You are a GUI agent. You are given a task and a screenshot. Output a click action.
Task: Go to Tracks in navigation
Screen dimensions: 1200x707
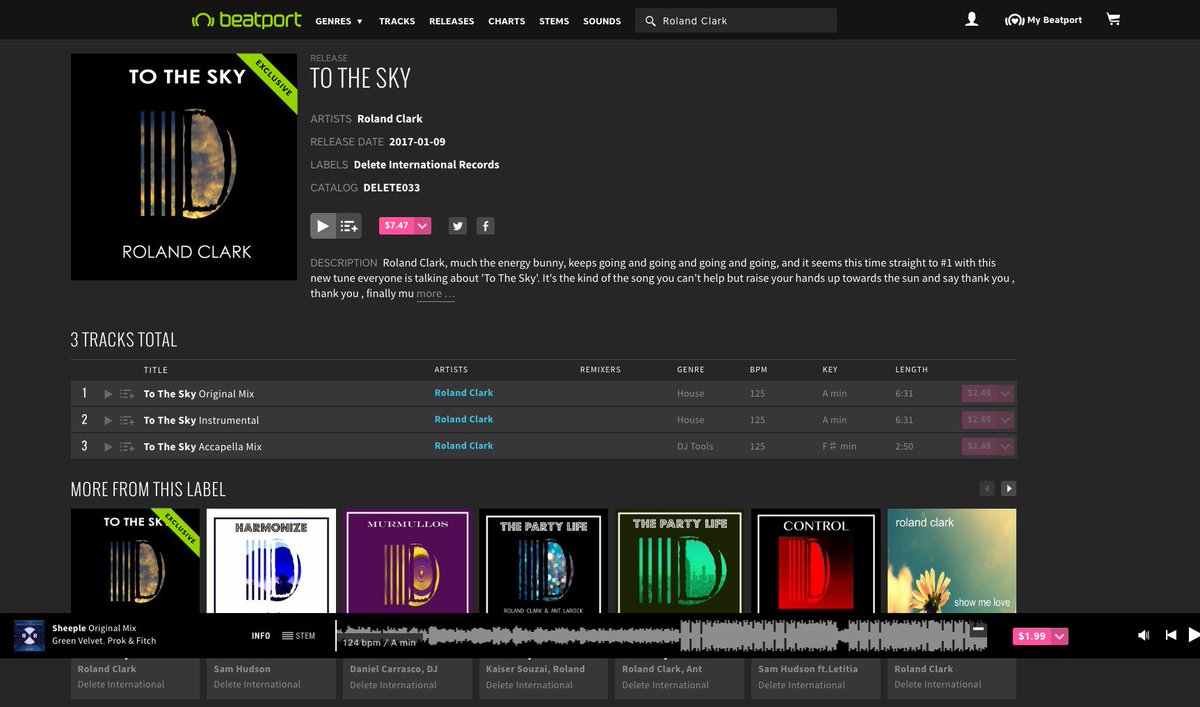tap(397, 21)
